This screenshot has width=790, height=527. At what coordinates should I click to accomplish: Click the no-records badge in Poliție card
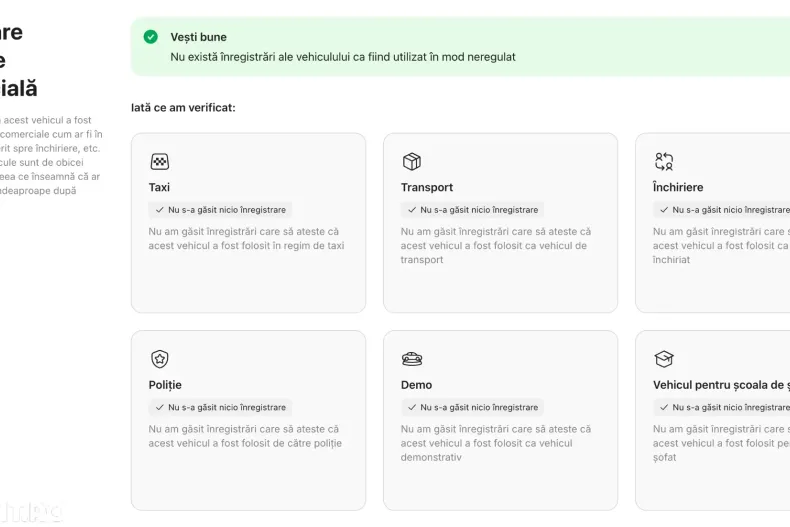[x=220, y=408]
